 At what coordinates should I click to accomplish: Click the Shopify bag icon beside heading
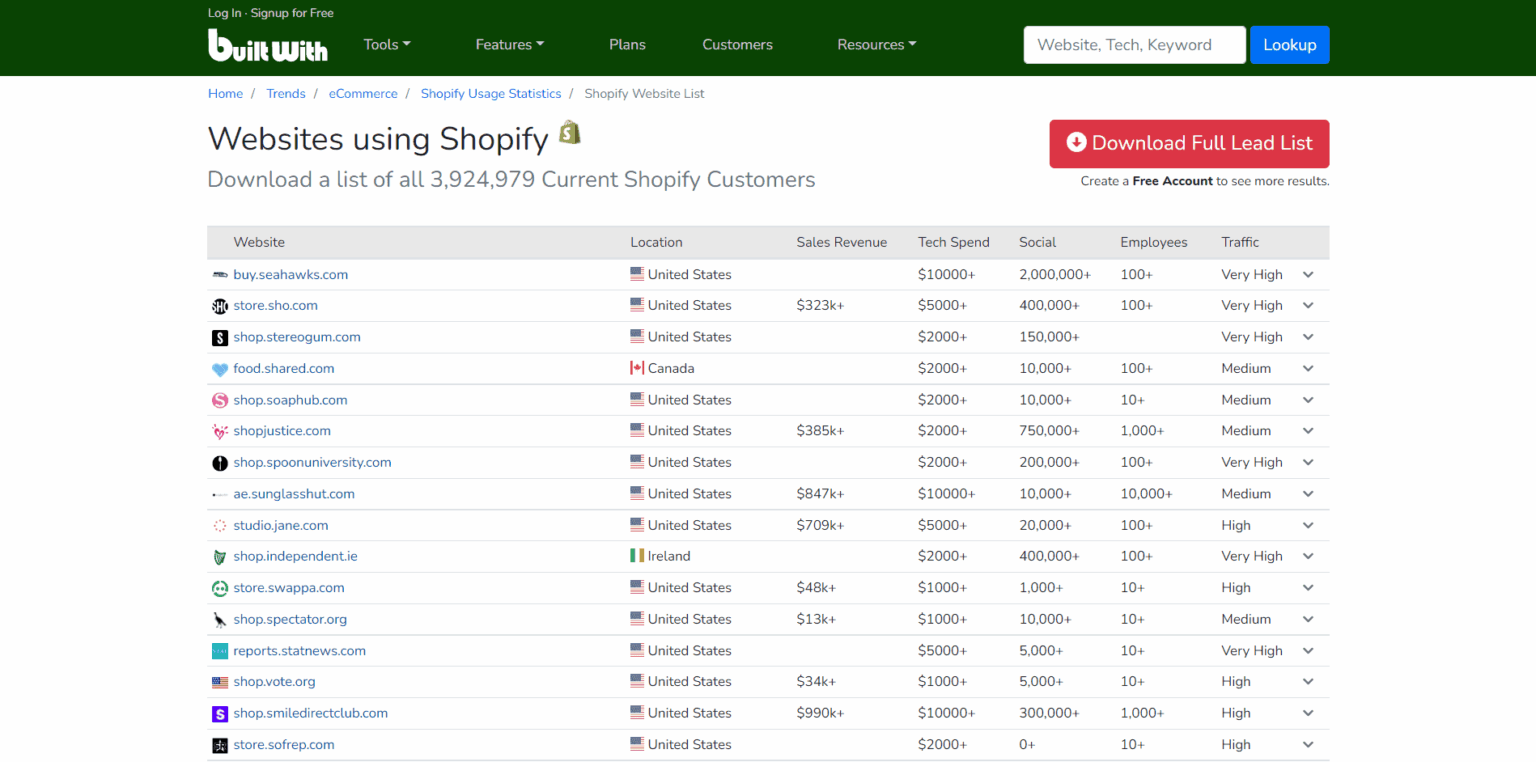569,133
